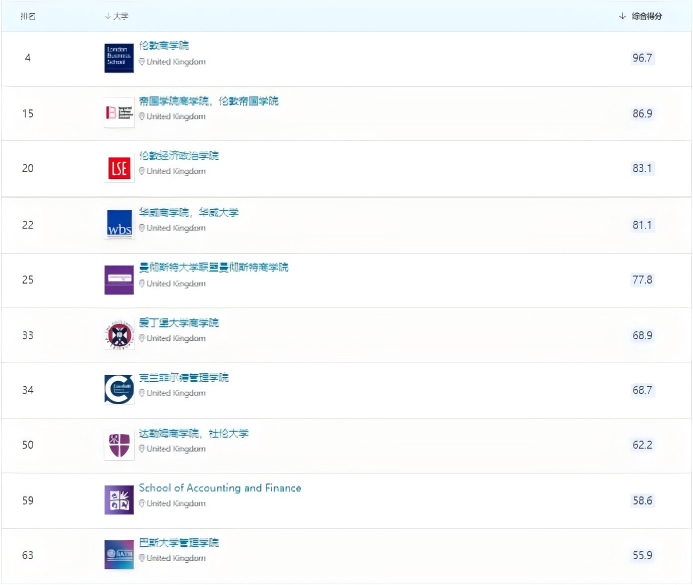Click the School of Accounting and Finance logo
This screenshot has width=693, height=585.
(119, 500)
